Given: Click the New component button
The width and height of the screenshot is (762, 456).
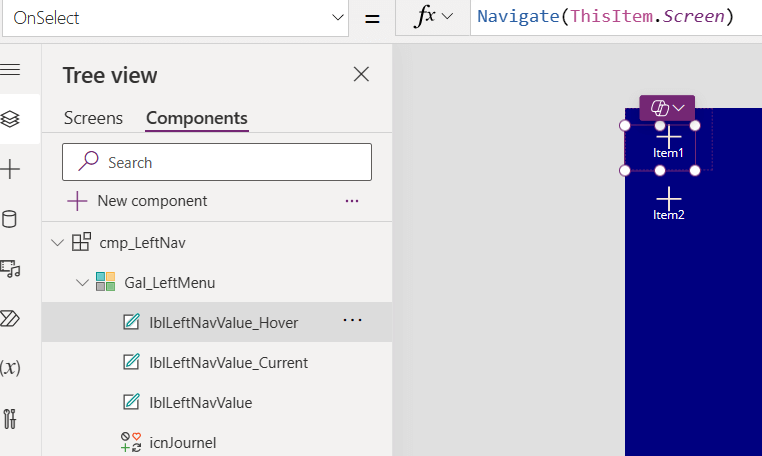Looking at the screenshot, I should tap(138, 201).
